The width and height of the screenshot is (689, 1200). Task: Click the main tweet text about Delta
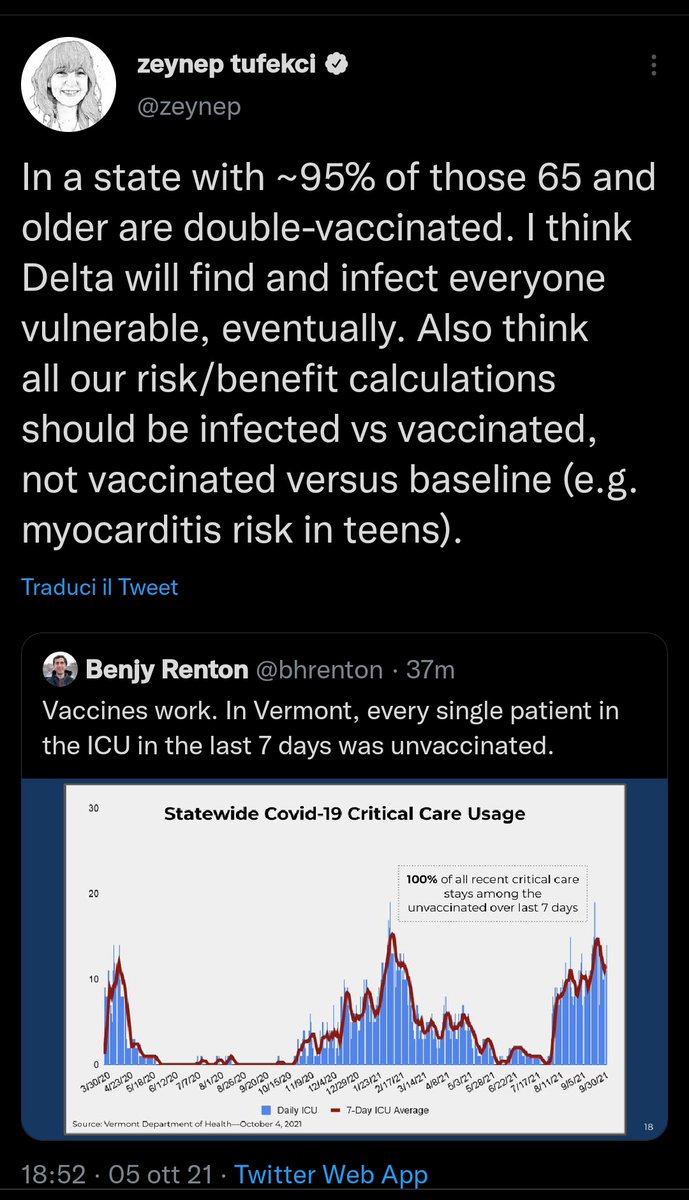[x=340, y=355]
